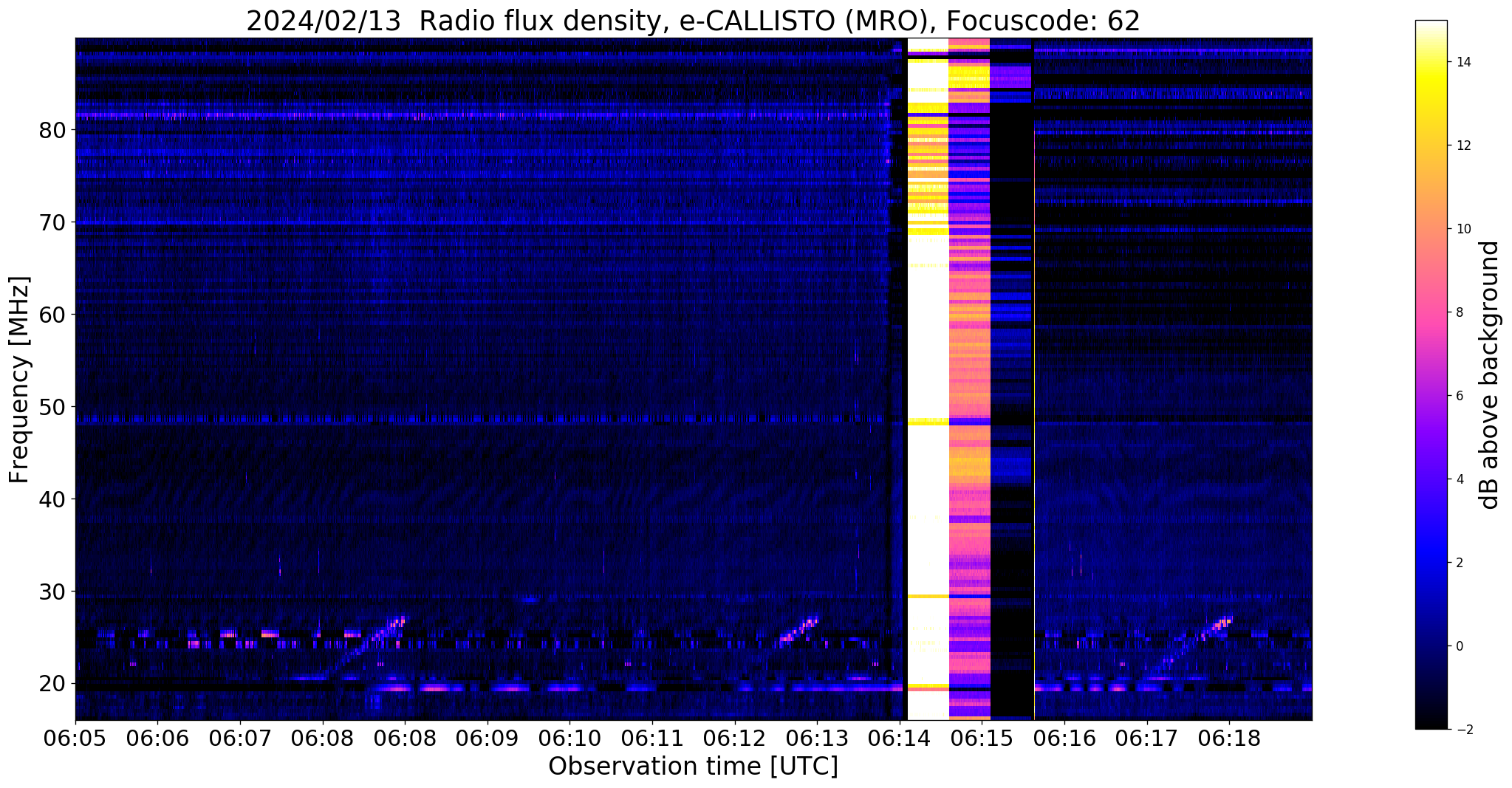Click the 'Frequency [MHz]' y-axis label

click(19, 380)
